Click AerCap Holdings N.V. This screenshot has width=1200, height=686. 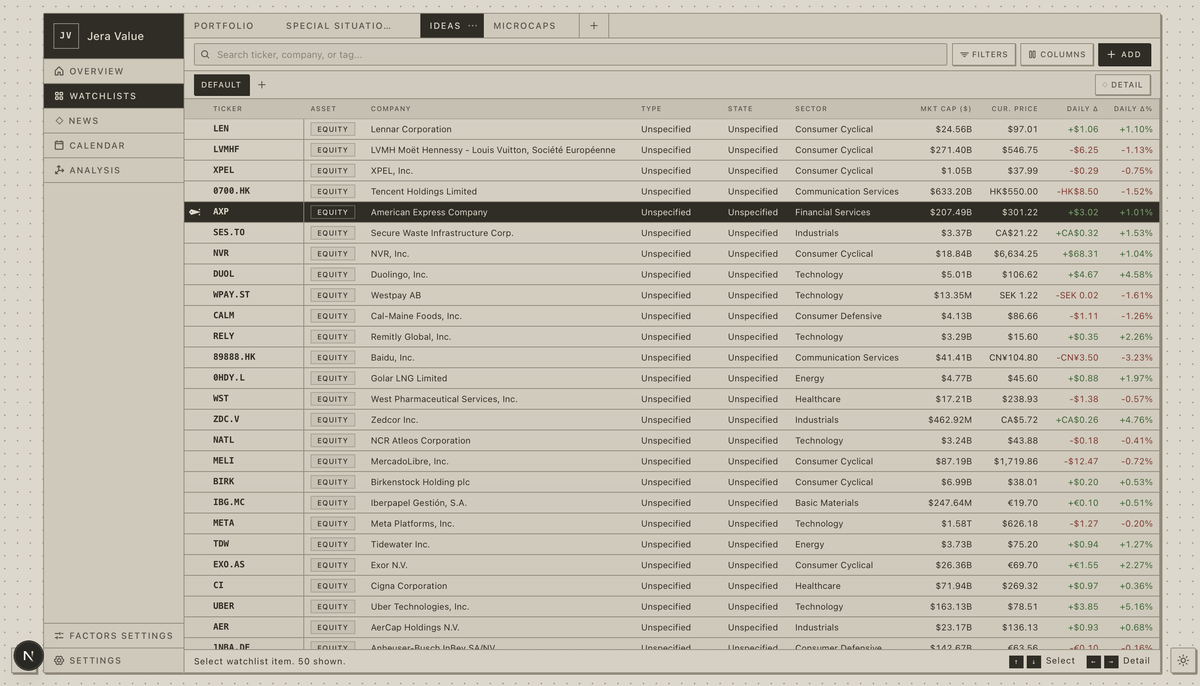tap(415, 627)
